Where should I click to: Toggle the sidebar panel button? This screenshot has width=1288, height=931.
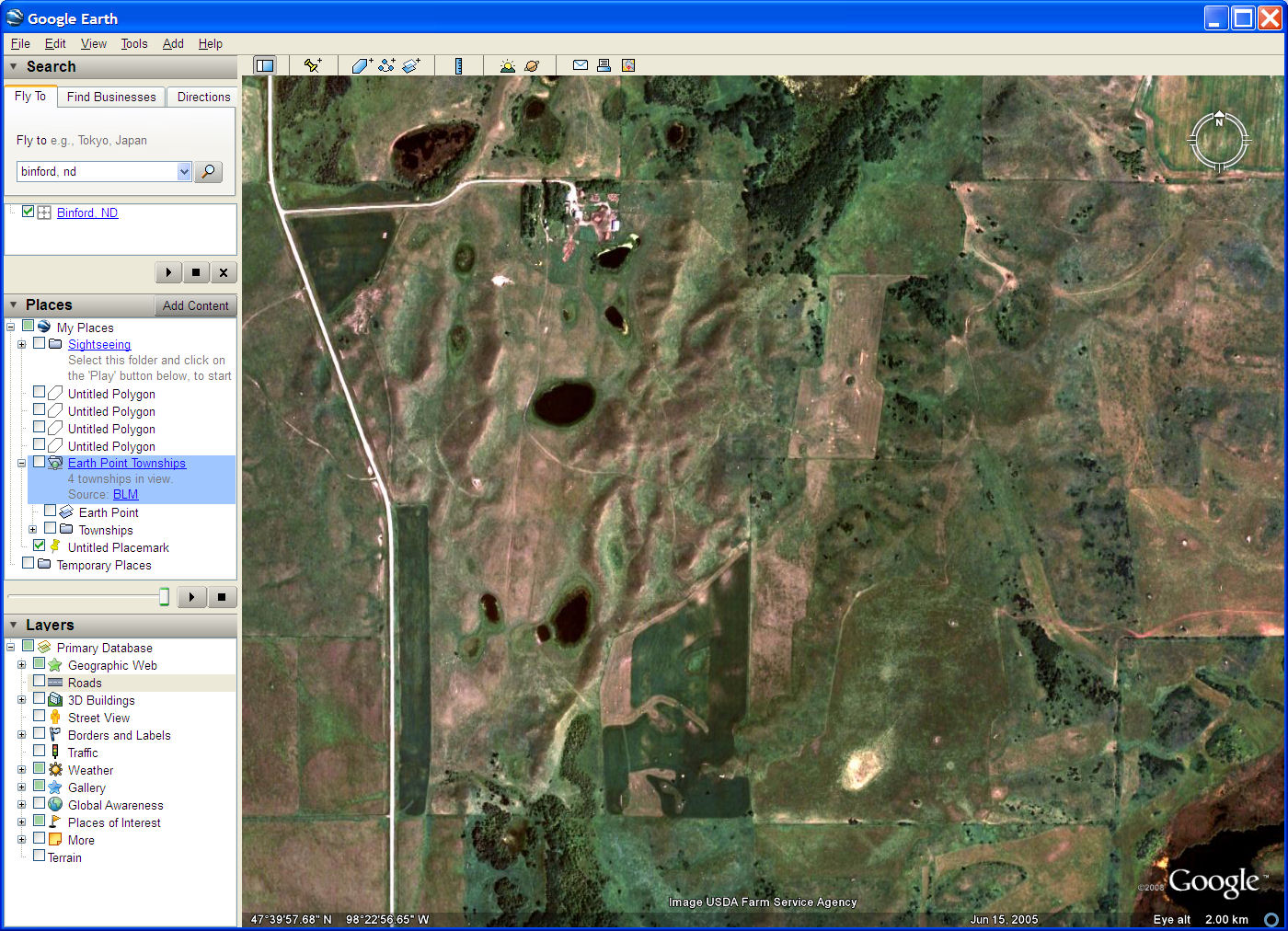265,65
